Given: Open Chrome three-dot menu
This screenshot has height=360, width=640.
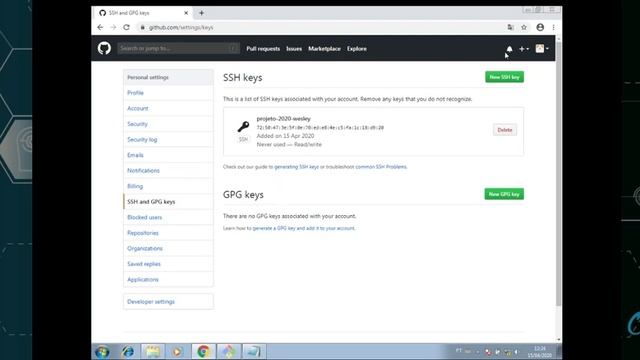Looking at the screenshot, I should pos(553,27).
